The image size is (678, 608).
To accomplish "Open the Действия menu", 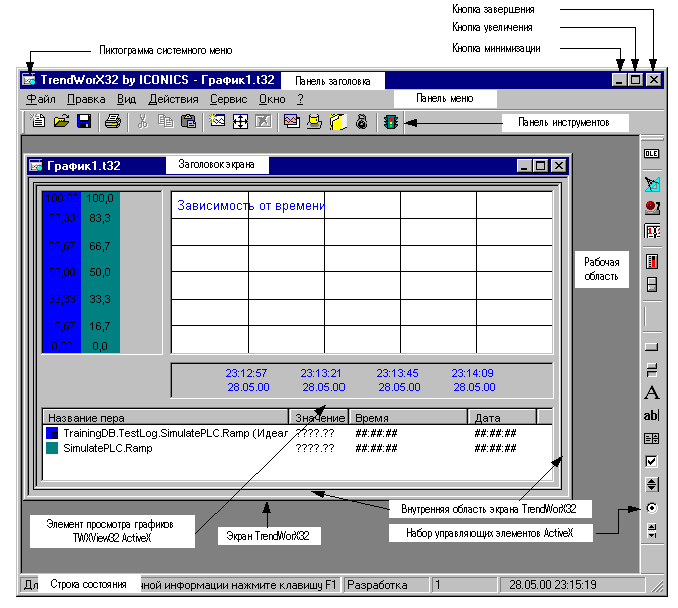I will coord(173,99).
